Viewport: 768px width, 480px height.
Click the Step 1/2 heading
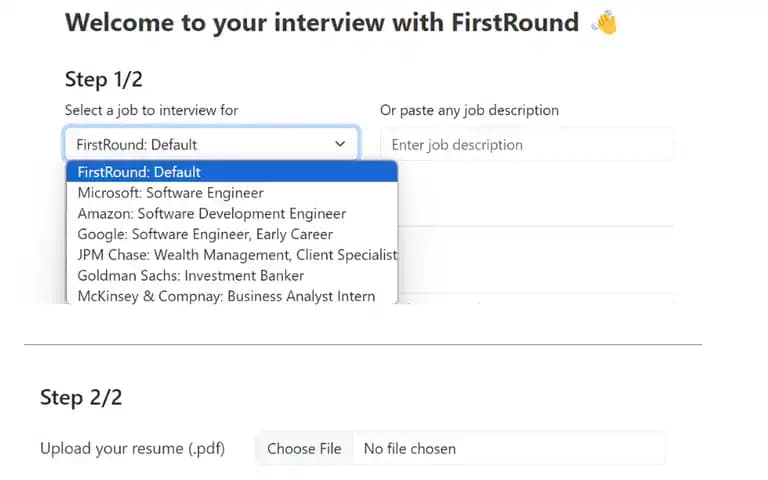pos(104,79)
